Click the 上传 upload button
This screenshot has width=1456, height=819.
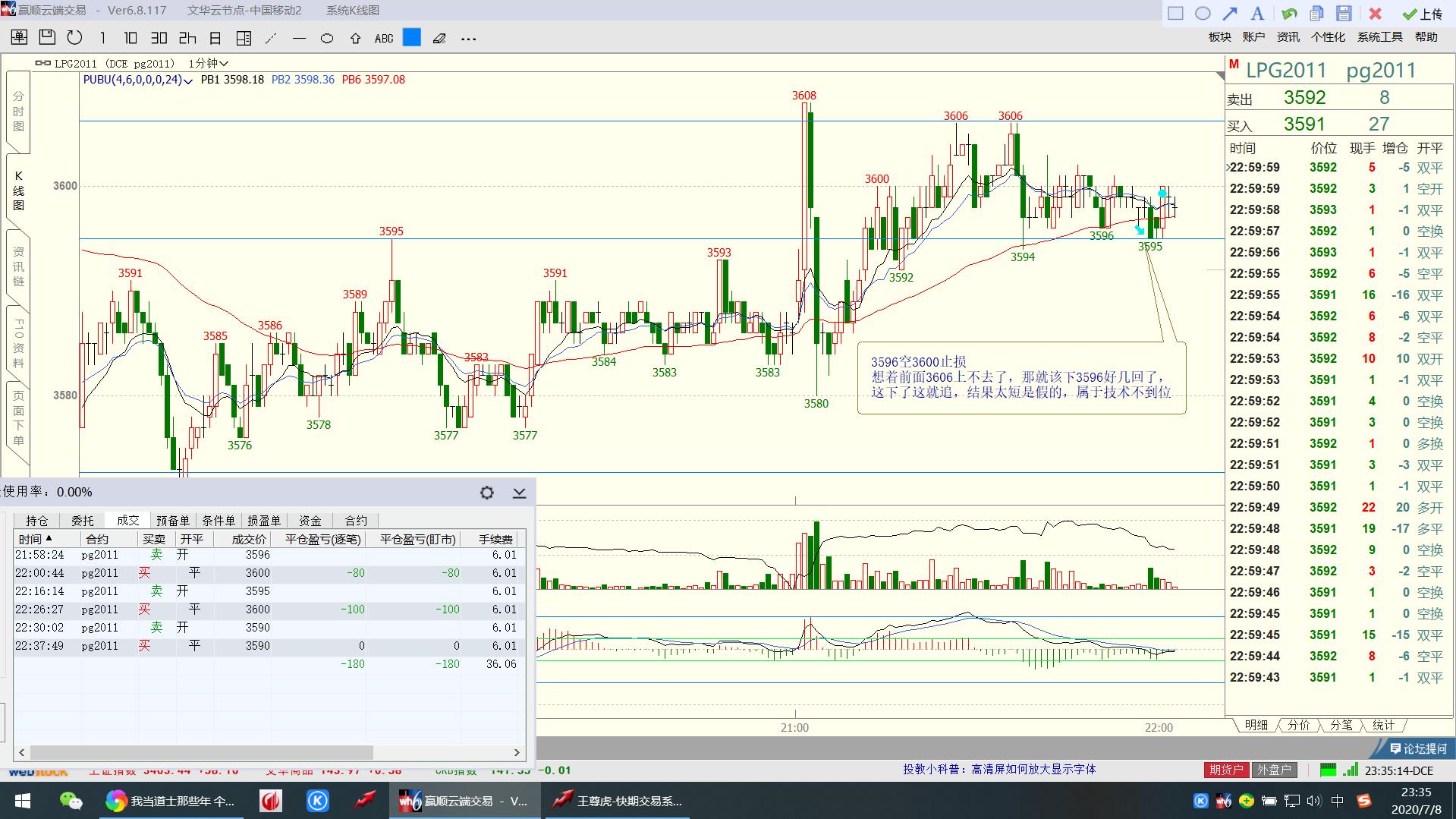pyautogui.click(x=1423, y=14)
